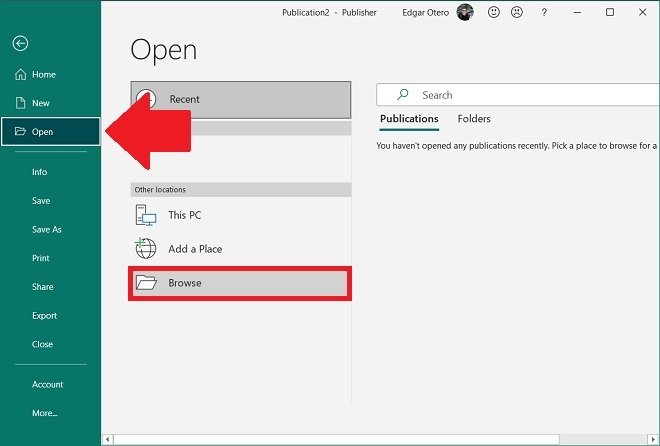
Task: Maximize the Publisher window
Action: pyautogui.click(x=609, y=12)
